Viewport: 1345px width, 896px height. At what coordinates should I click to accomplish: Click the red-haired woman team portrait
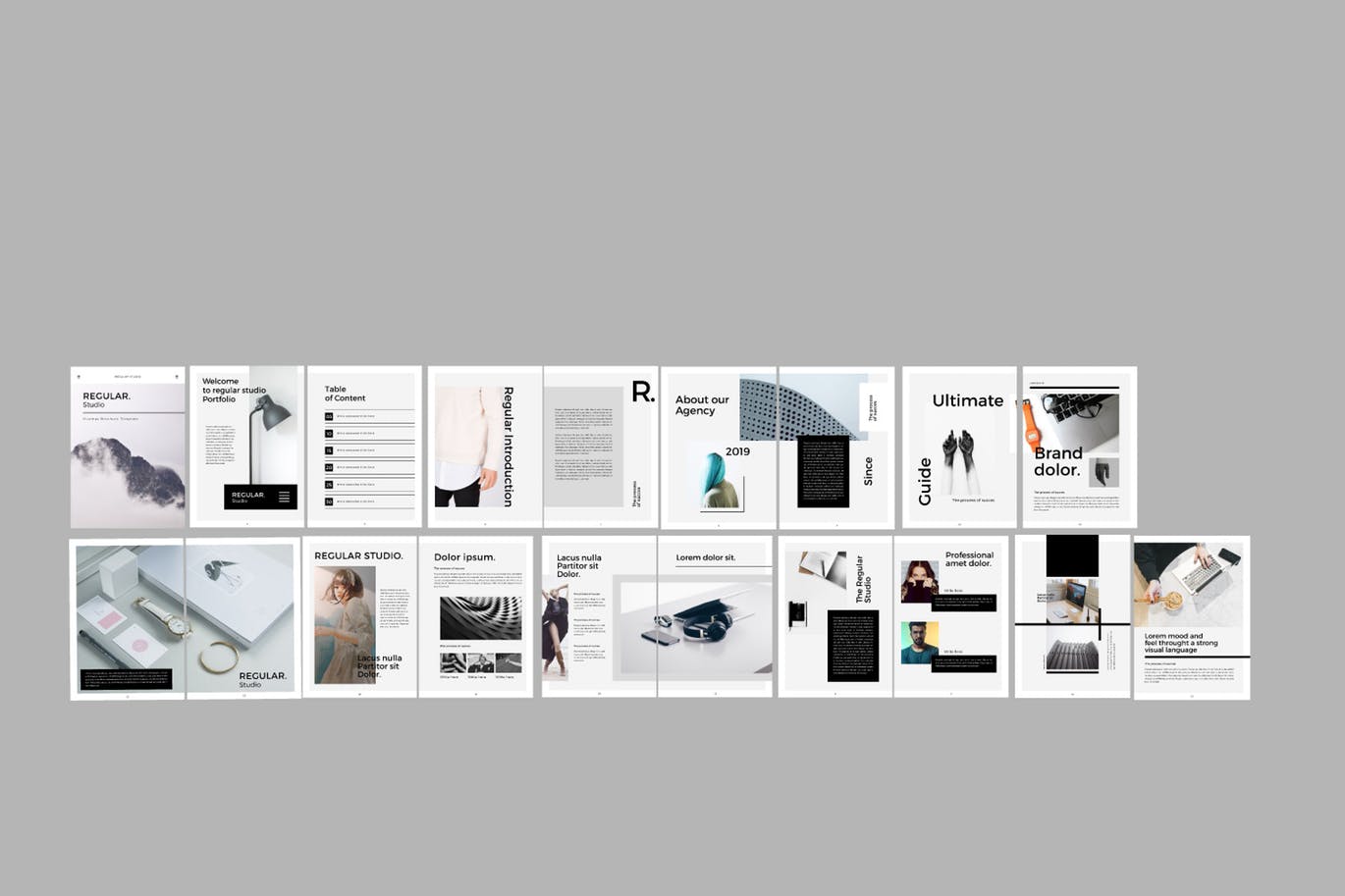[x=919, y=581]
